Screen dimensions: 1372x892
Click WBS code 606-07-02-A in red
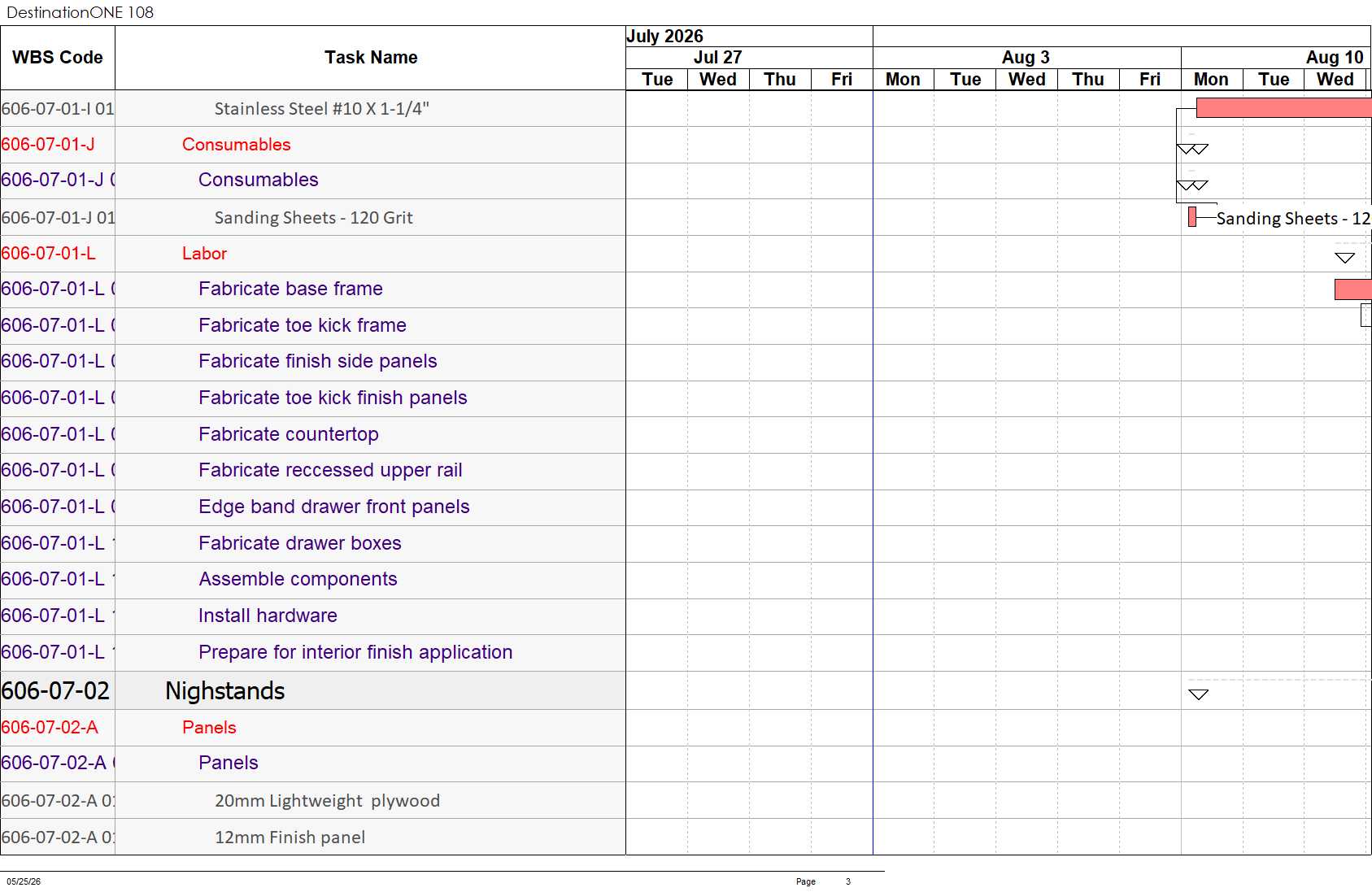pyautogui.click(x=50, y=728)
